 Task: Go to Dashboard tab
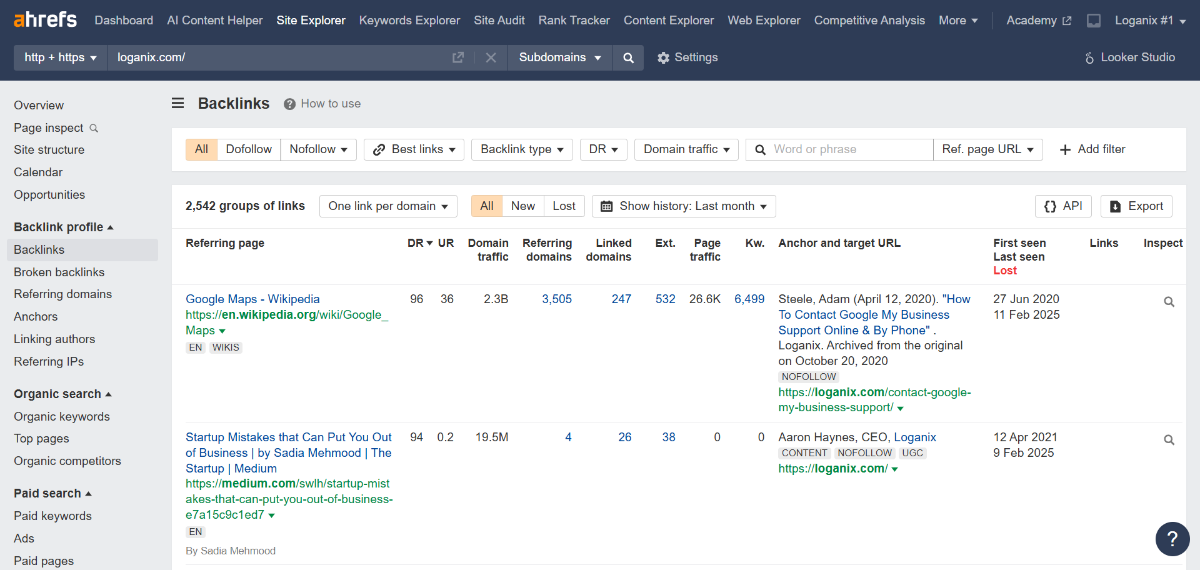(124, 21)
